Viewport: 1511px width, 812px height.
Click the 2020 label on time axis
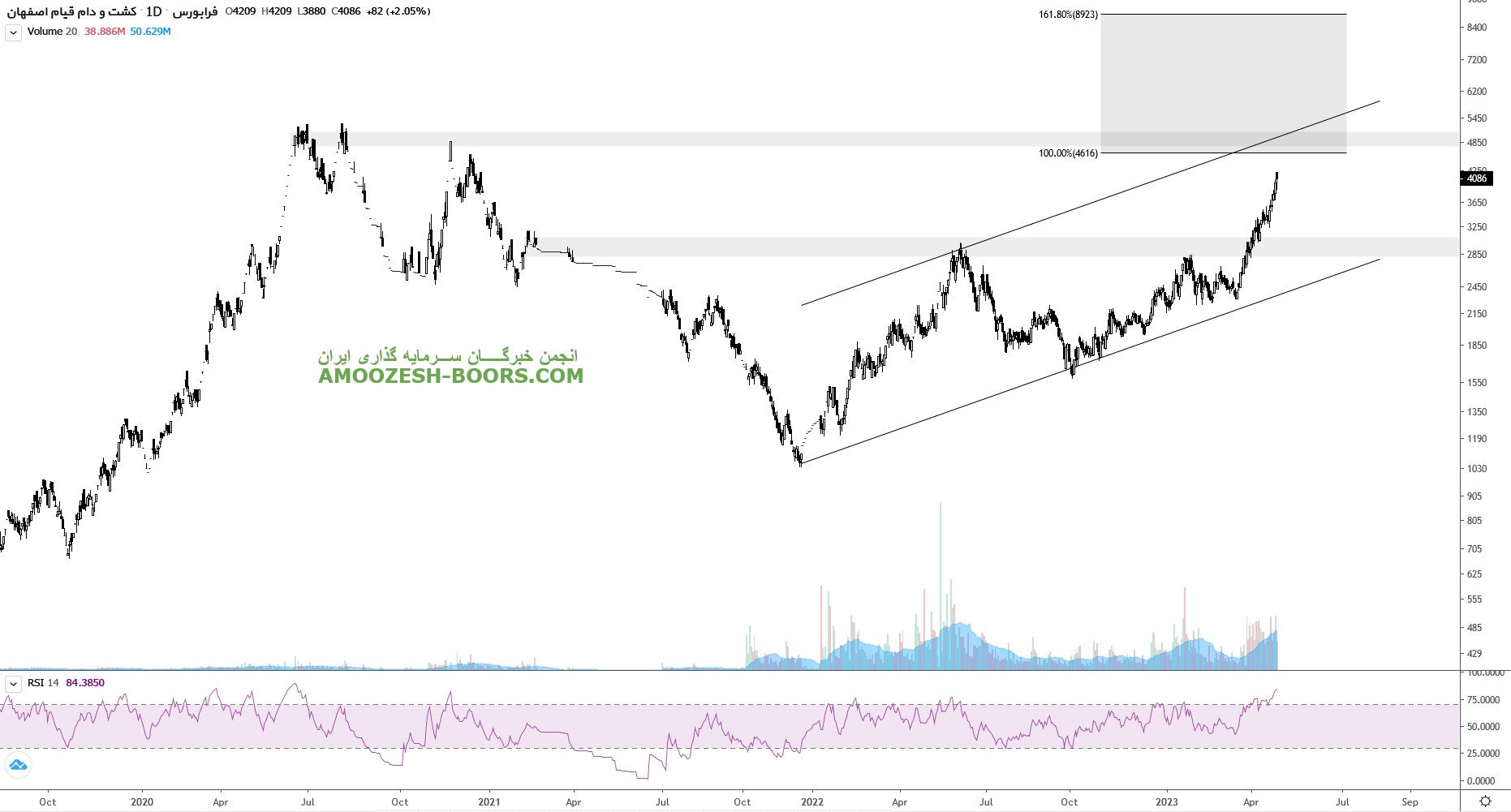point(142,802)
